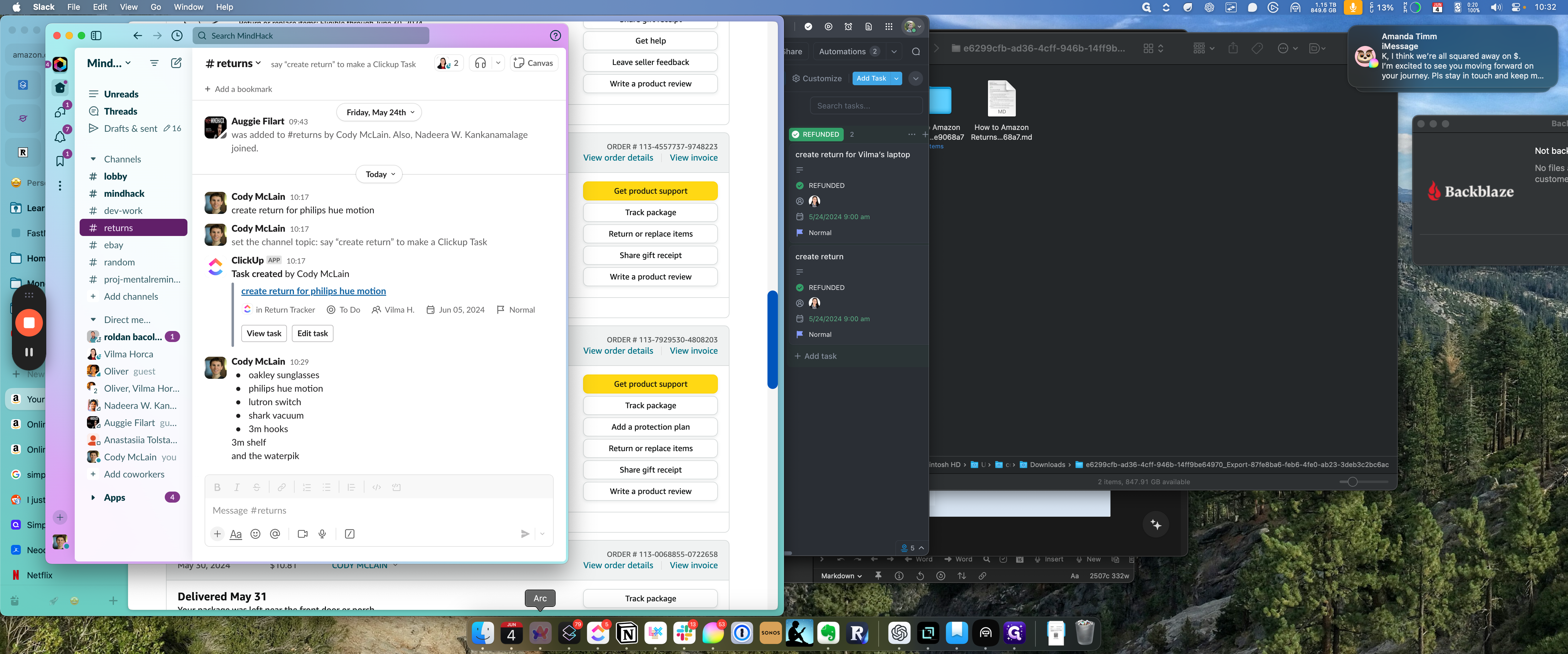Insert a link with the composer link icon
This screenshot has height=654, width=1568.
[282, 487]
